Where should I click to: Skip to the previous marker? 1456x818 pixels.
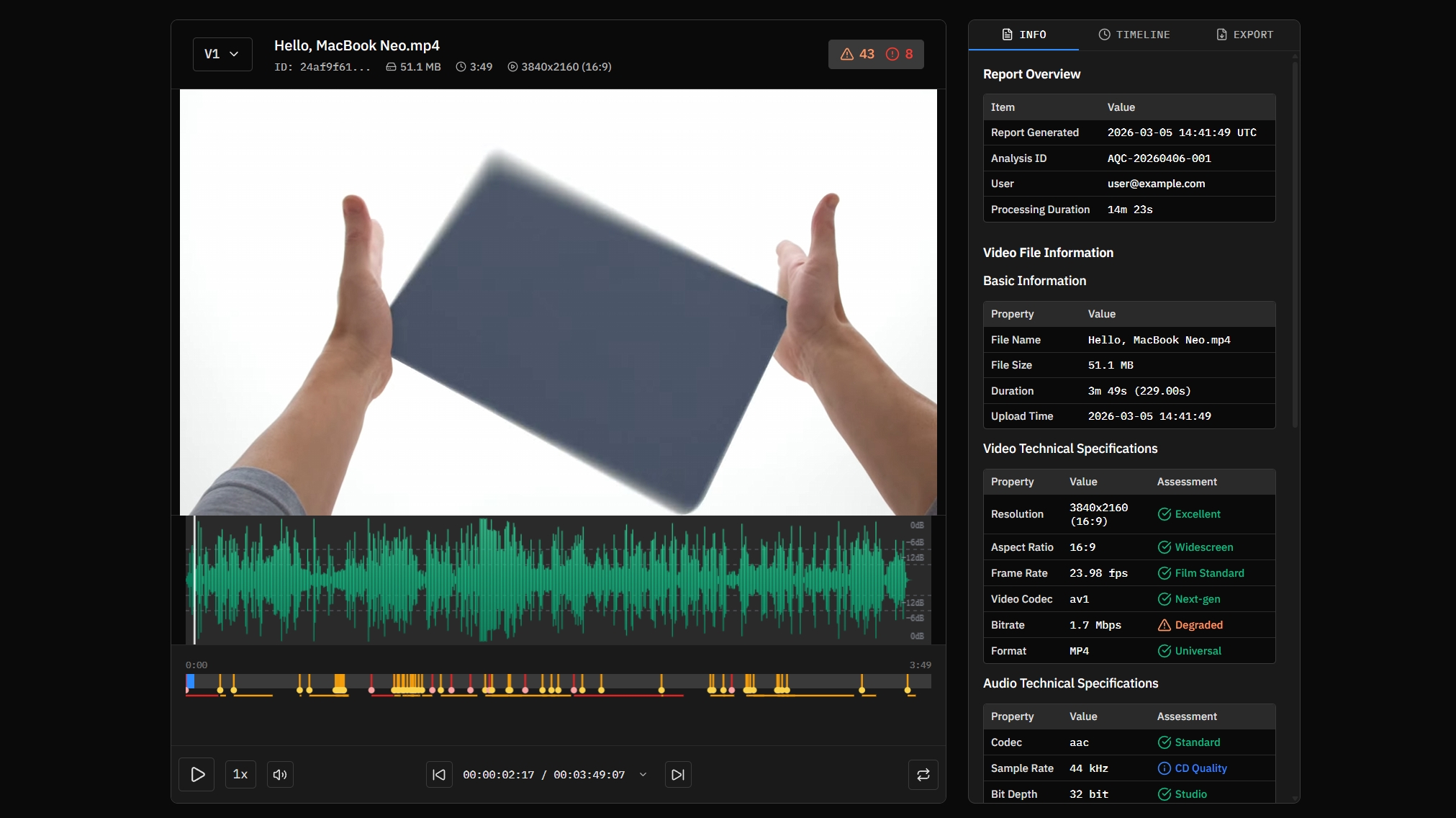tap(439, 775)
